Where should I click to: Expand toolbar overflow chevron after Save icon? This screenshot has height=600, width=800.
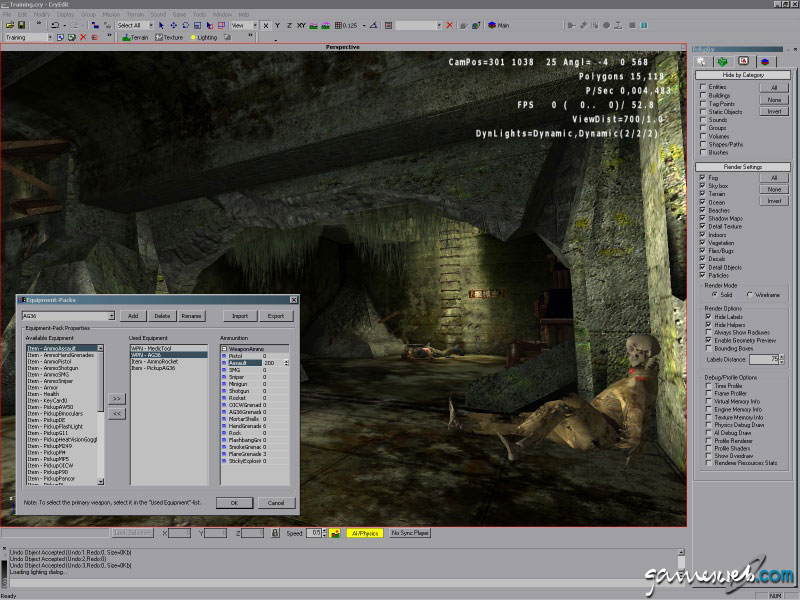coord(38,24)
